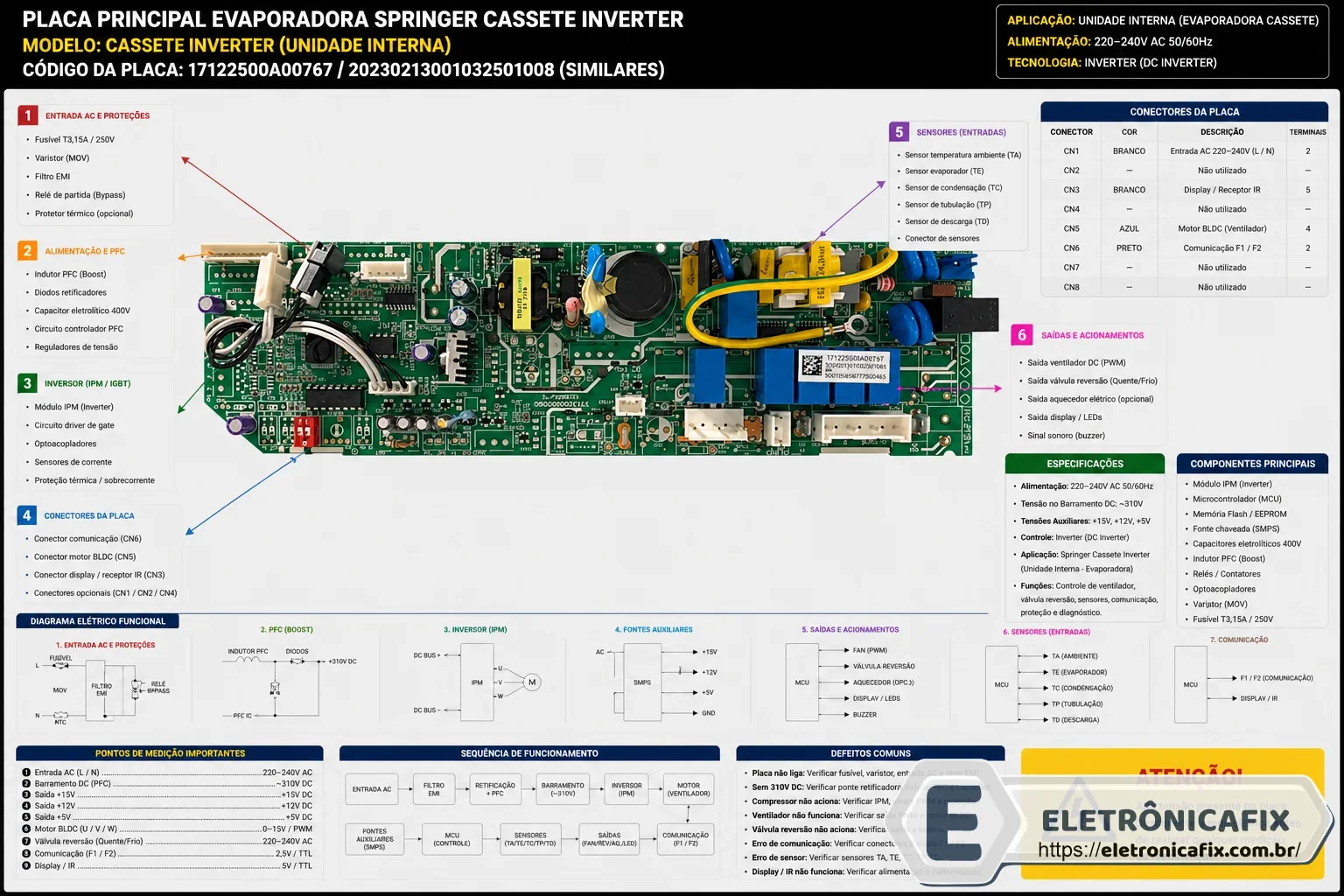The width and height of the screenshot is (1344, 896).
Task: Click the TERMINAIS column header
Action: pos(1307,132)
